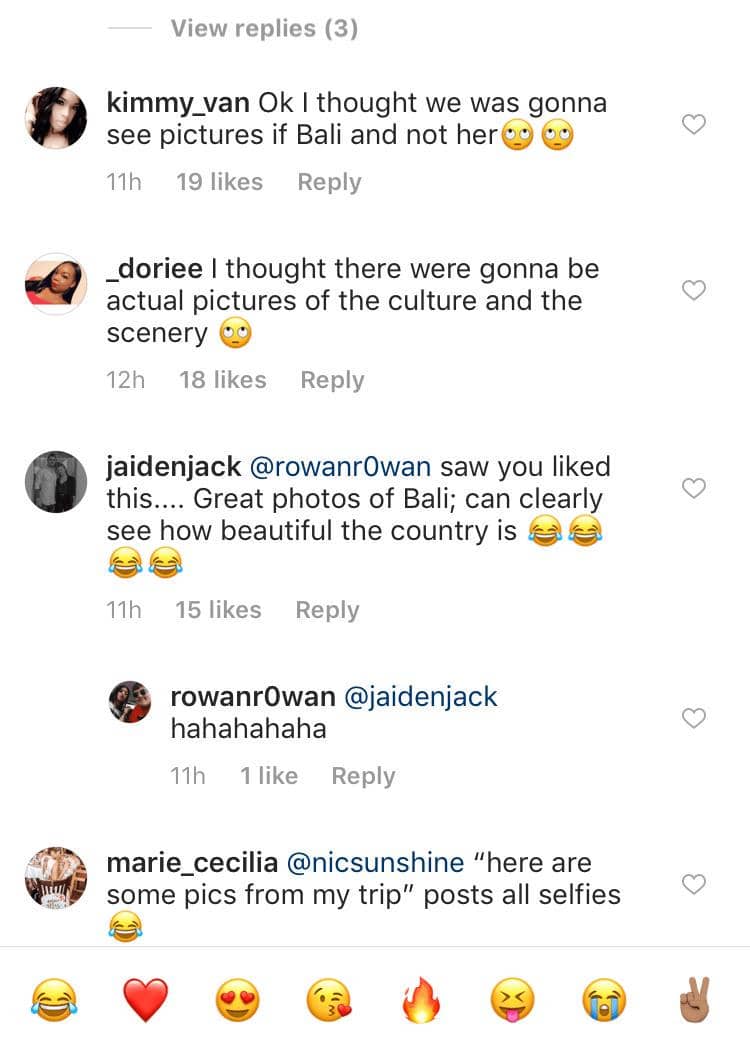Select the loudly crying emoji reaction
The width and height of the screenshot is (750, 1058).
tap(605, 1000)
